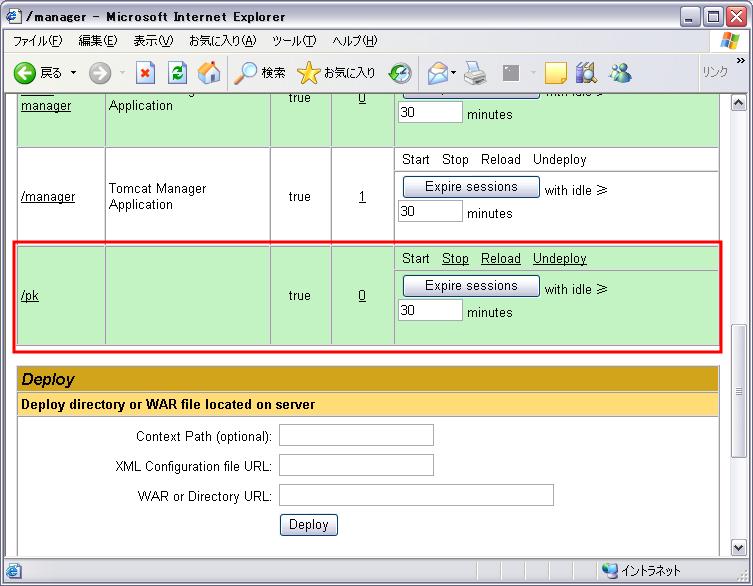Click the green Back arrow icon
Image resolution: width=753 pixels, height=586 pixels.
tap(24, 73)
